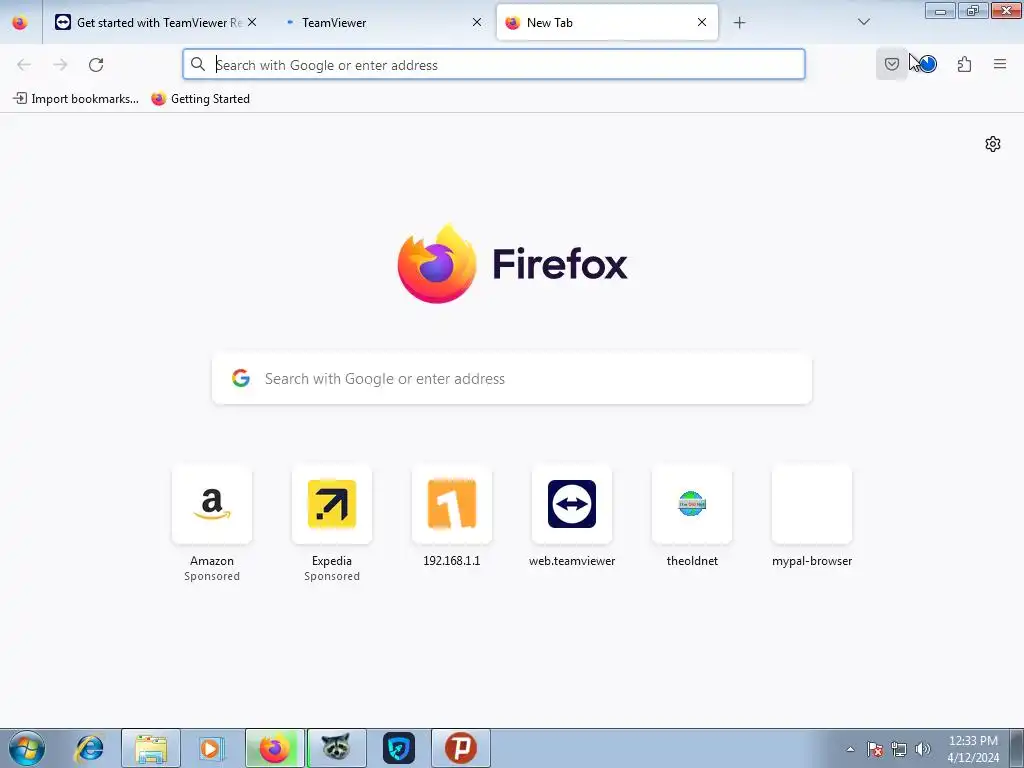
Task: Personalize new tab with gear icon
Action: pos(993,144)
